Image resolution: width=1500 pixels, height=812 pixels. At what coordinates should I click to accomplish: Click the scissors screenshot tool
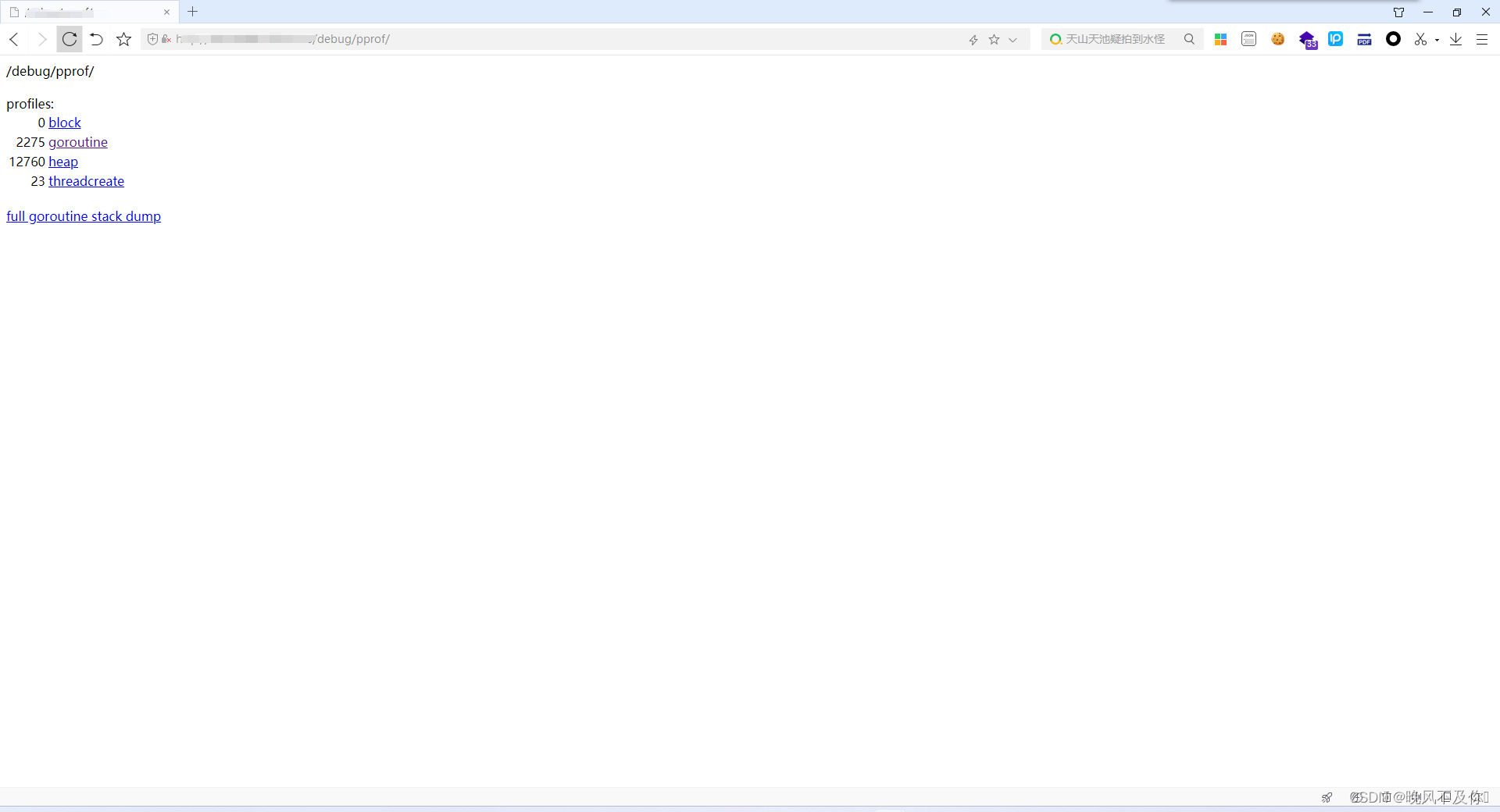point(1420,39)
